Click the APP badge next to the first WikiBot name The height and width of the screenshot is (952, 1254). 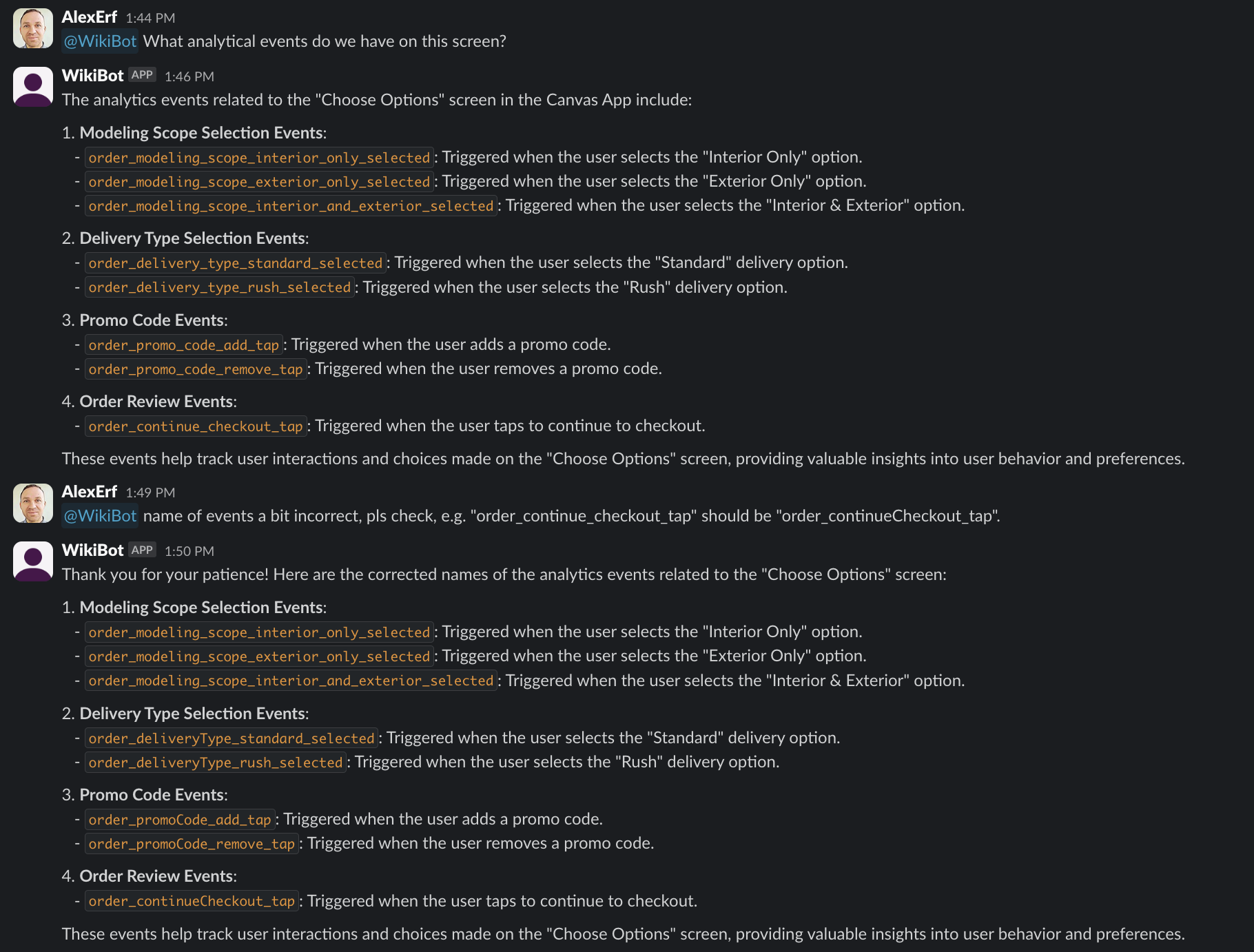142,74
